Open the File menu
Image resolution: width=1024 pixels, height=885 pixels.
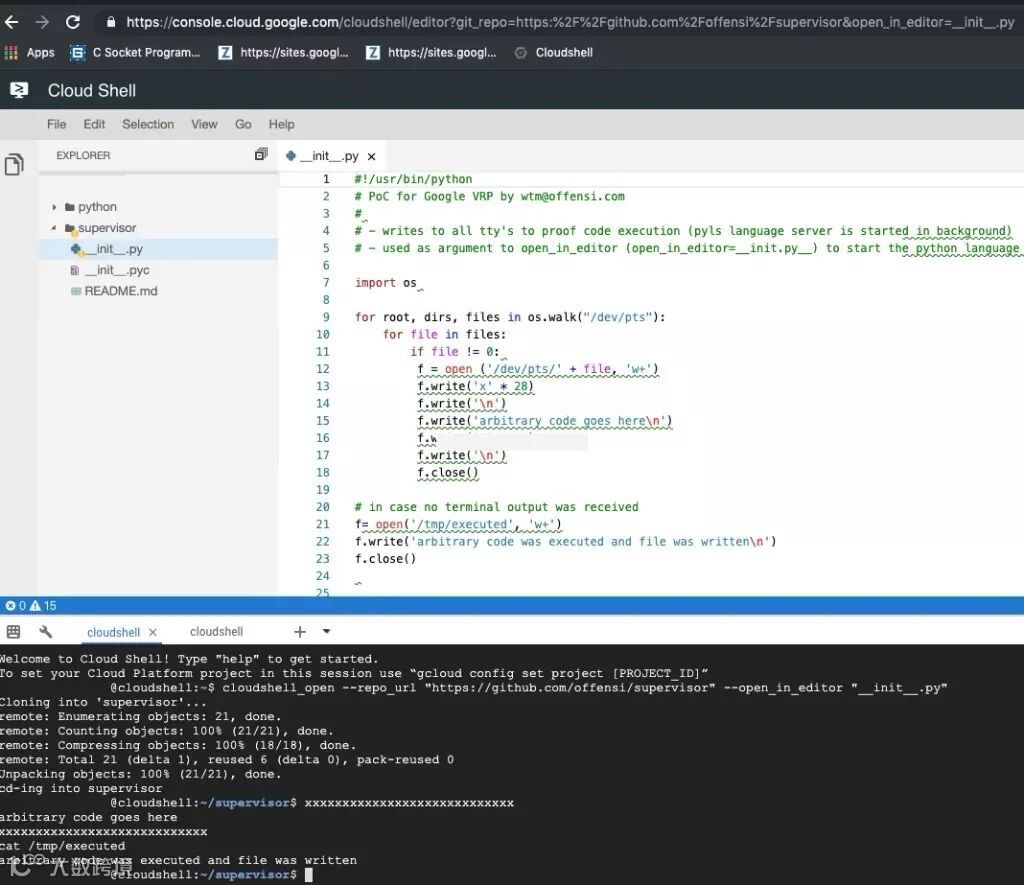(56, 124)
